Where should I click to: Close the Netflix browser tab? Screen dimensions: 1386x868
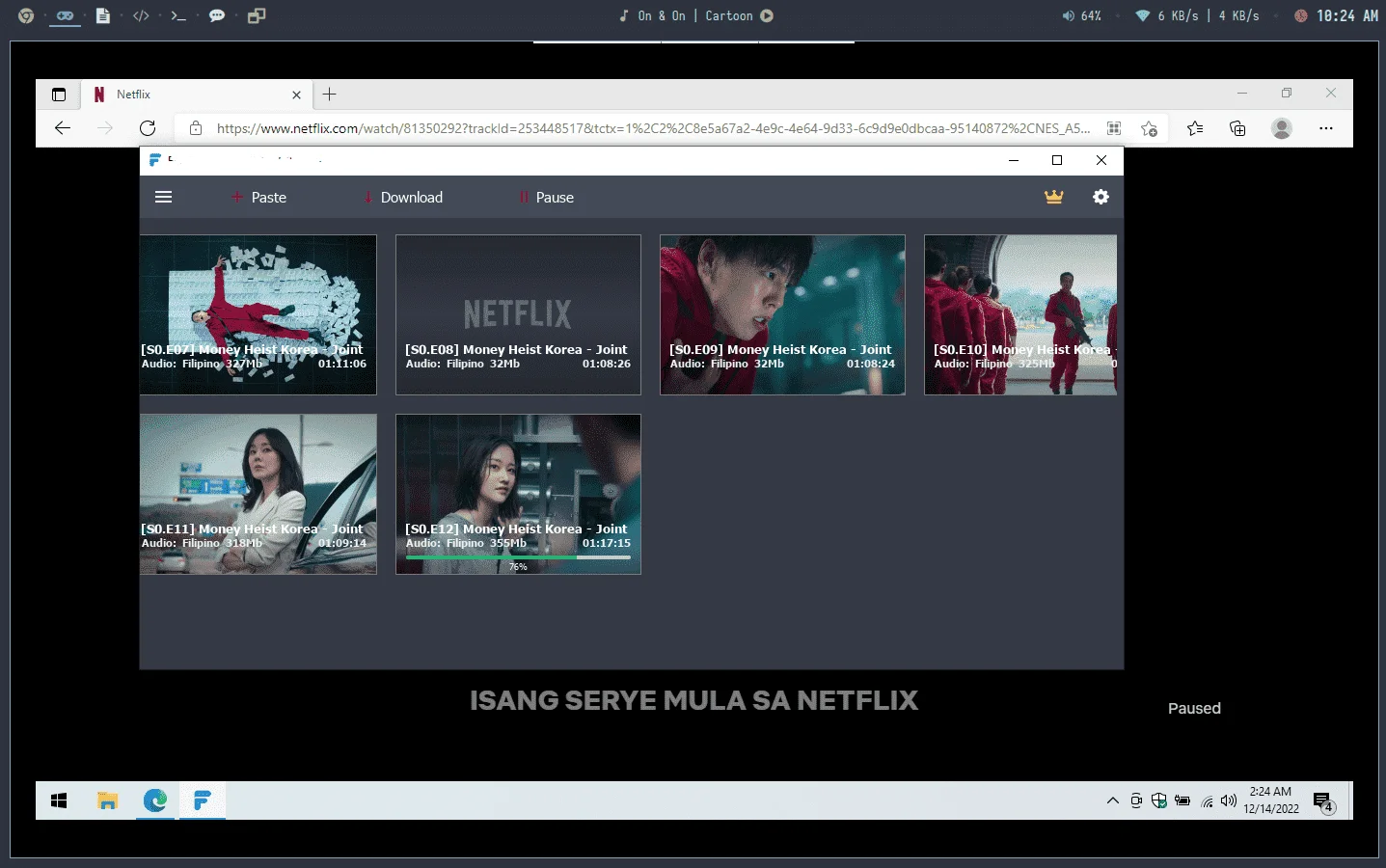point(296,95)
